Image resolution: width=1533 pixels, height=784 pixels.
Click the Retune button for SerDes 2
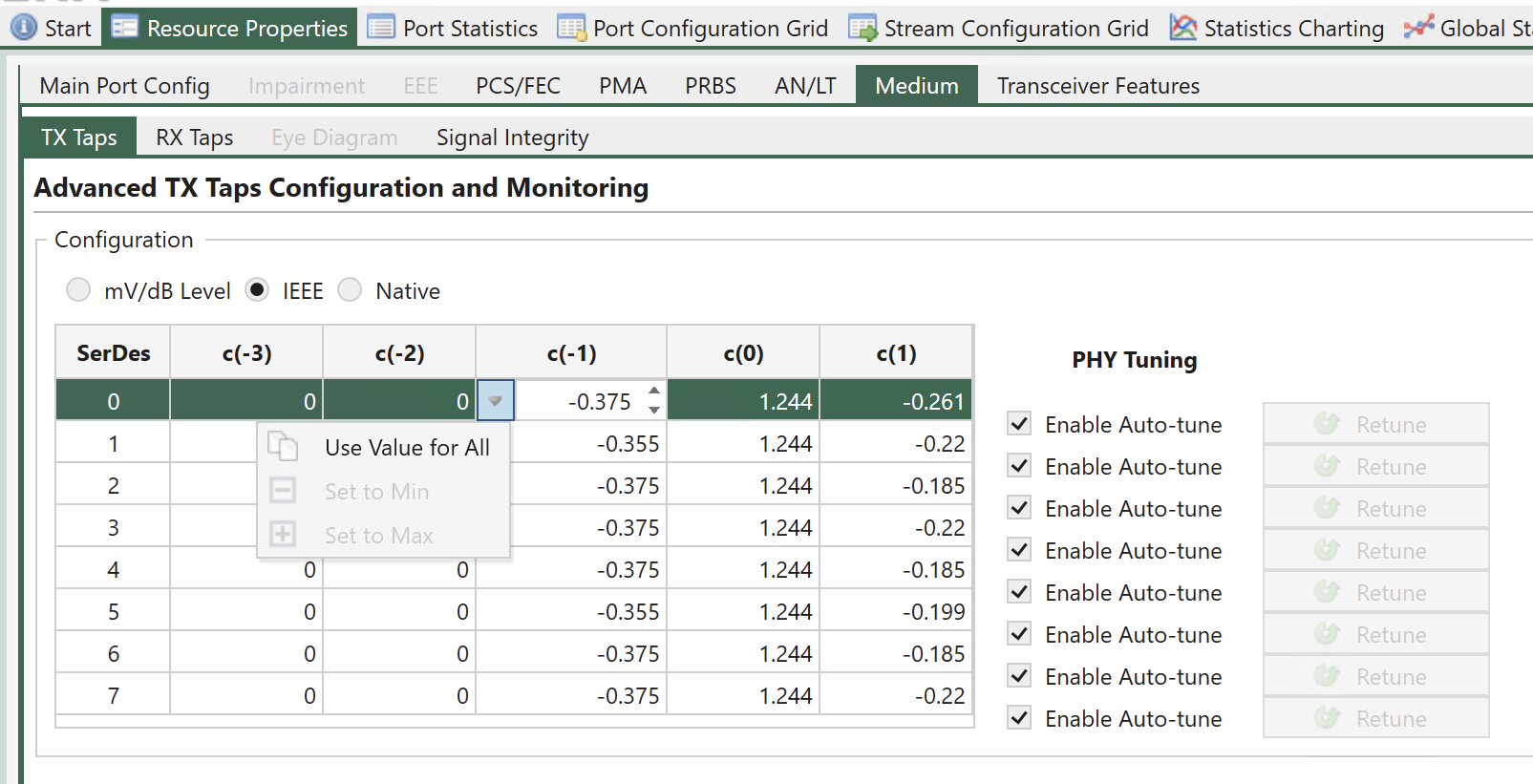tap(1375, 508)
